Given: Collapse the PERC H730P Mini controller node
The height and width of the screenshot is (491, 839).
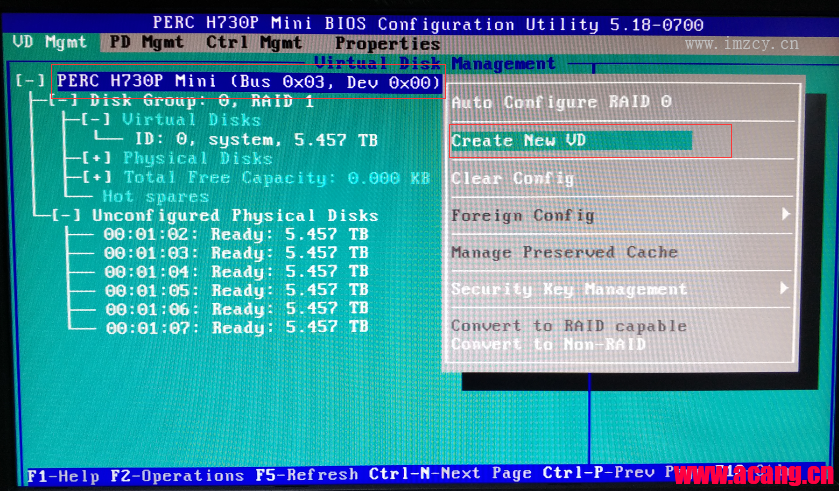Looking at the screenshot, I should [x=30, y=81].
